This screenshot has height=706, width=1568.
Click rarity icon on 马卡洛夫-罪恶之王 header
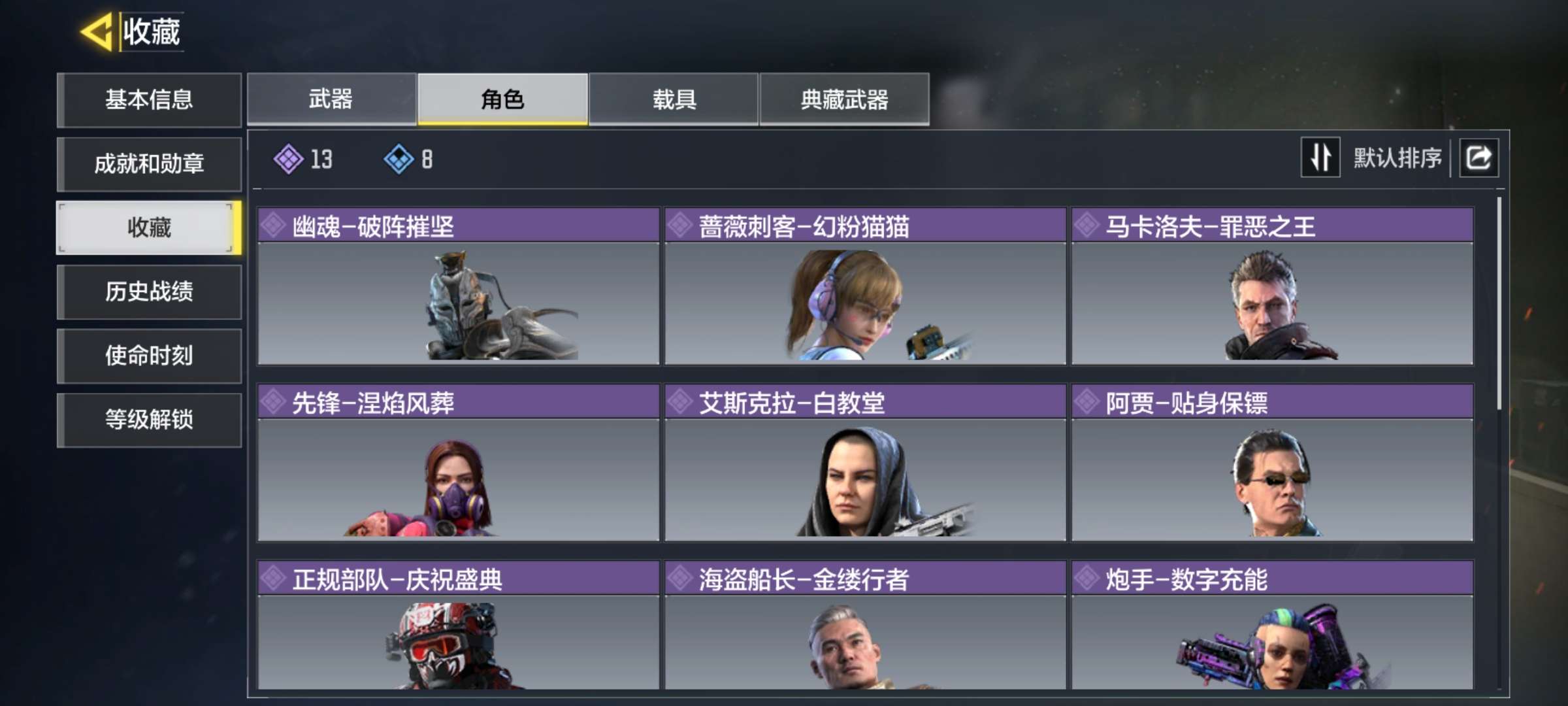coord(1087,226)
